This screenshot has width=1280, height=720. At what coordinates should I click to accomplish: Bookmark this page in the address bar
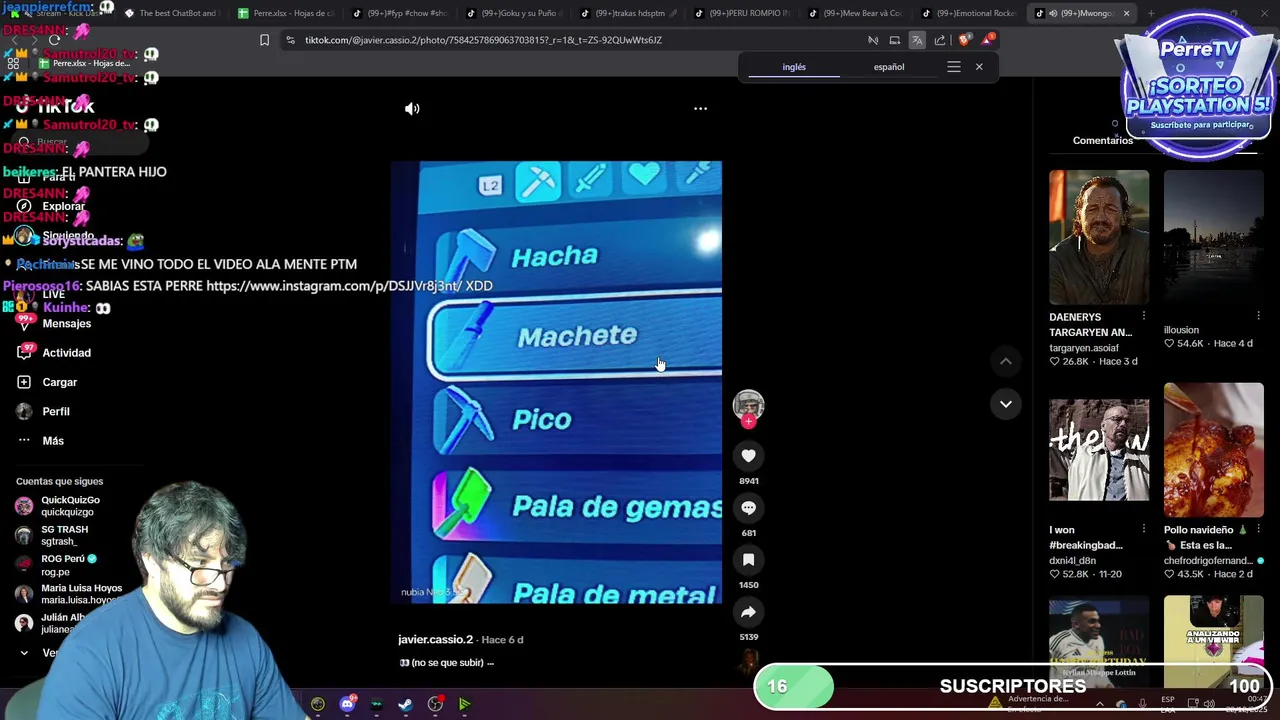point(264,40)
